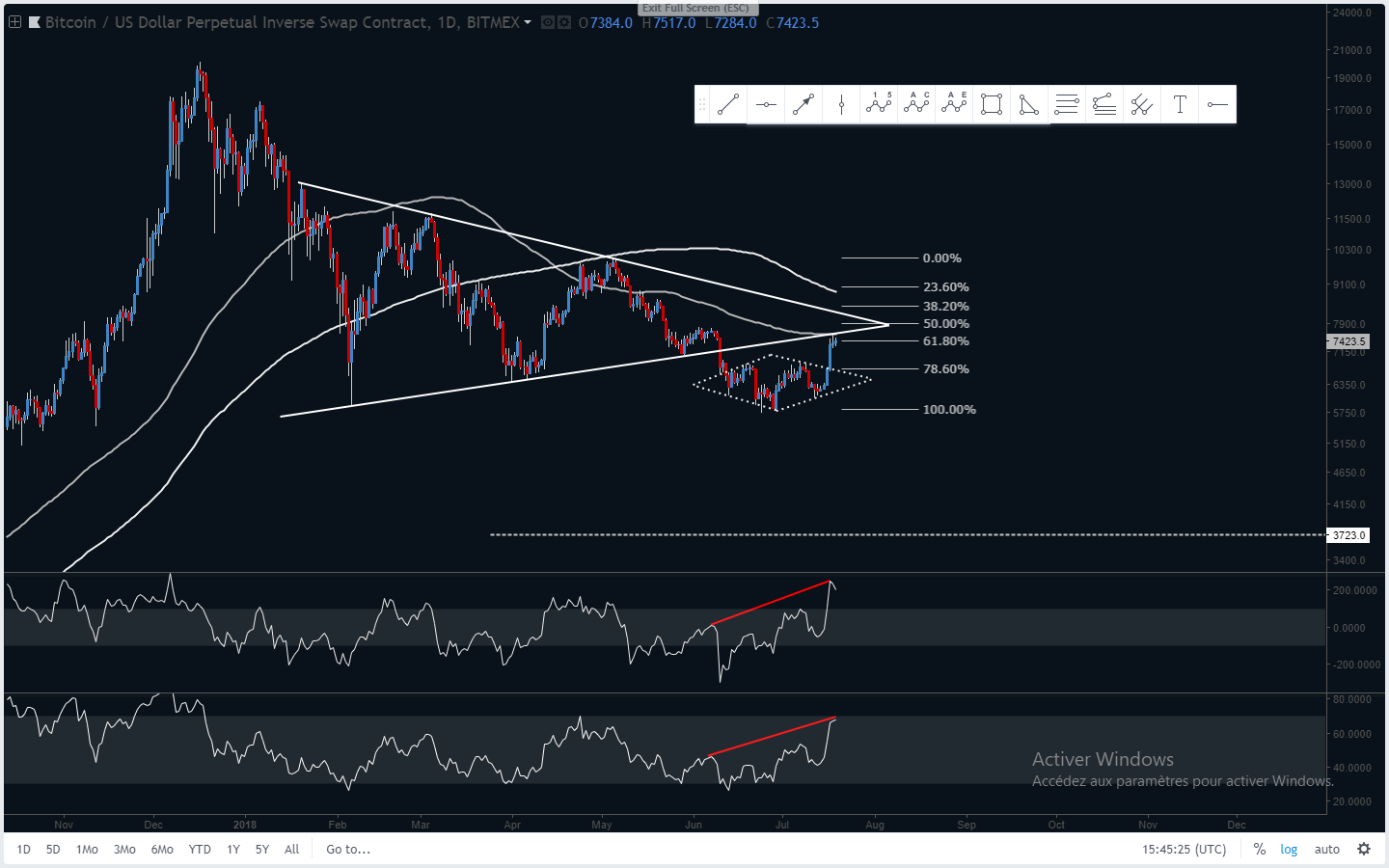Pick the Fibonacci retracement tool
Screen dimensions: 1389x868
coord(1067,104)
